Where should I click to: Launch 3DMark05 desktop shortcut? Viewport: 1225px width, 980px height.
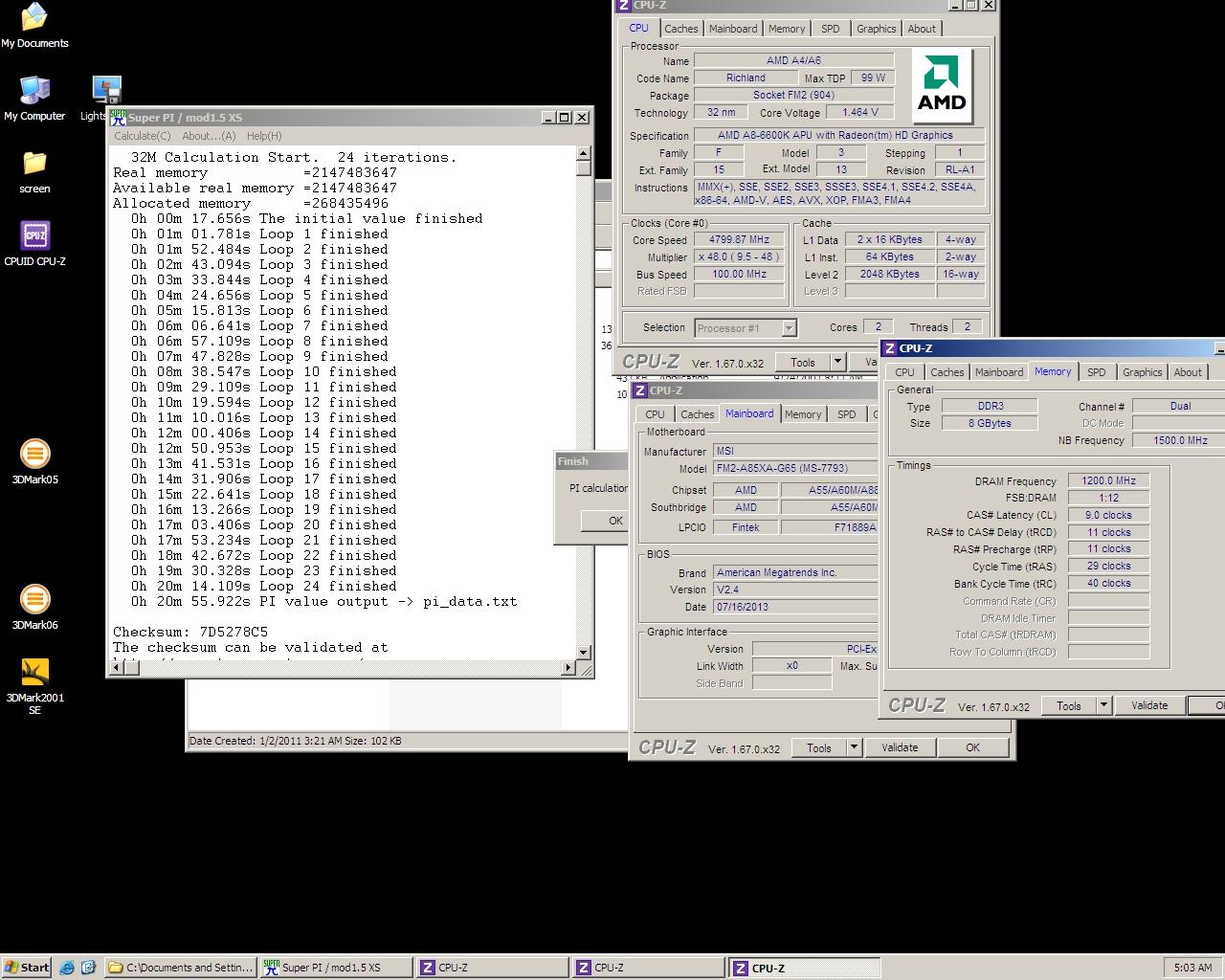click(34, 462)
